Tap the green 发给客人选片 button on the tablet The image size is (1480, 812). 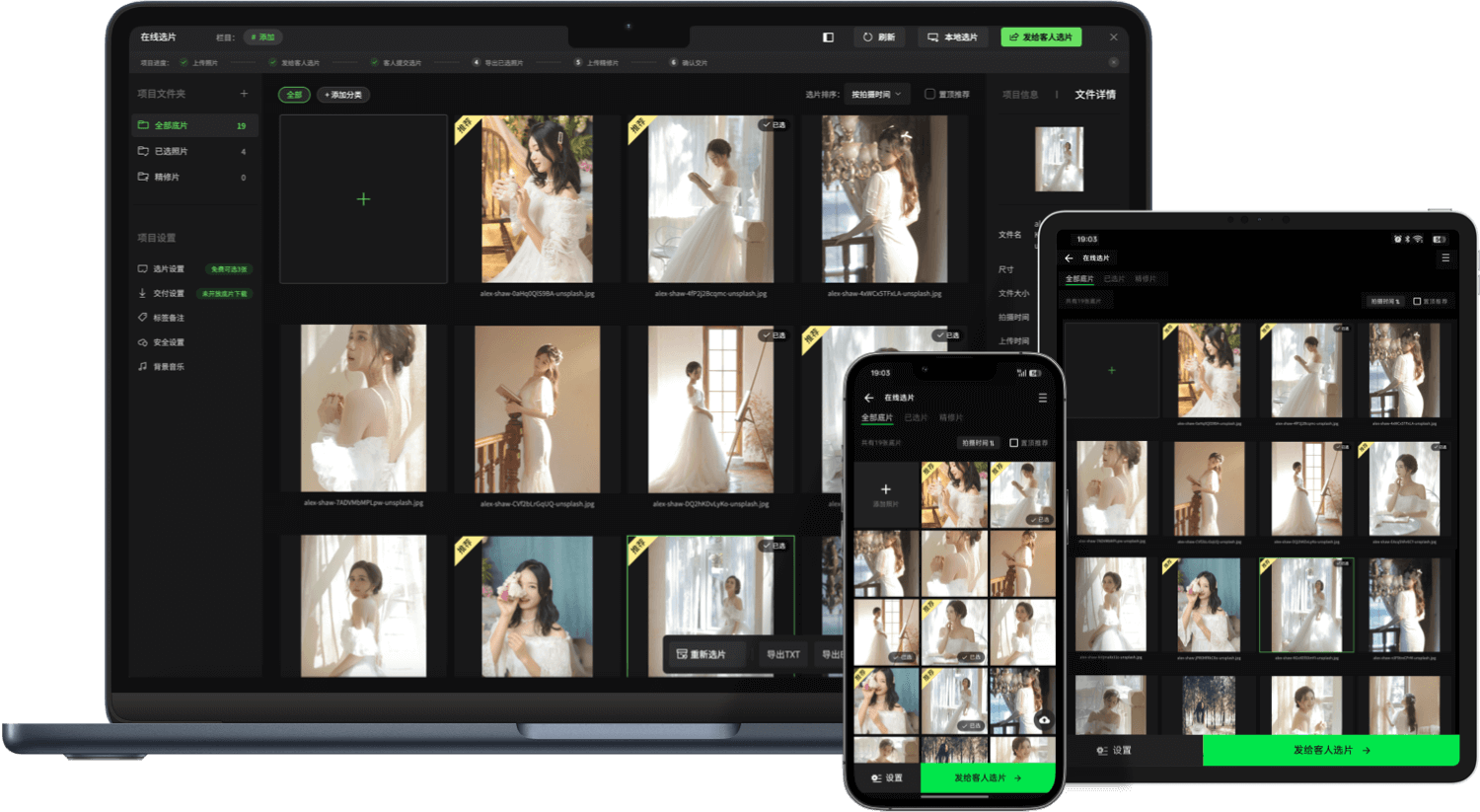click(1331, 750)
